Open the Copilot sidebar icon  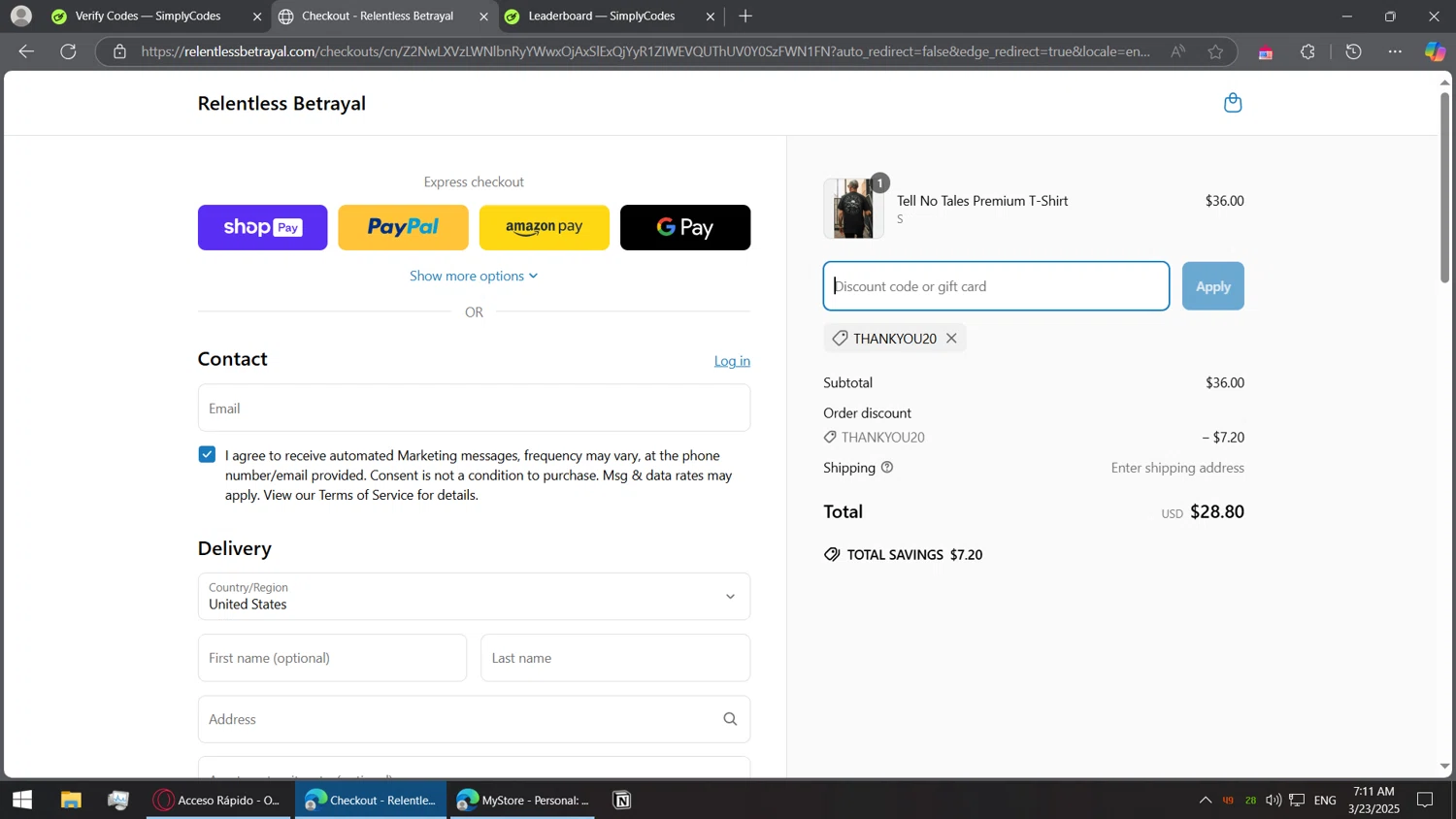(x=1435, y=51)
